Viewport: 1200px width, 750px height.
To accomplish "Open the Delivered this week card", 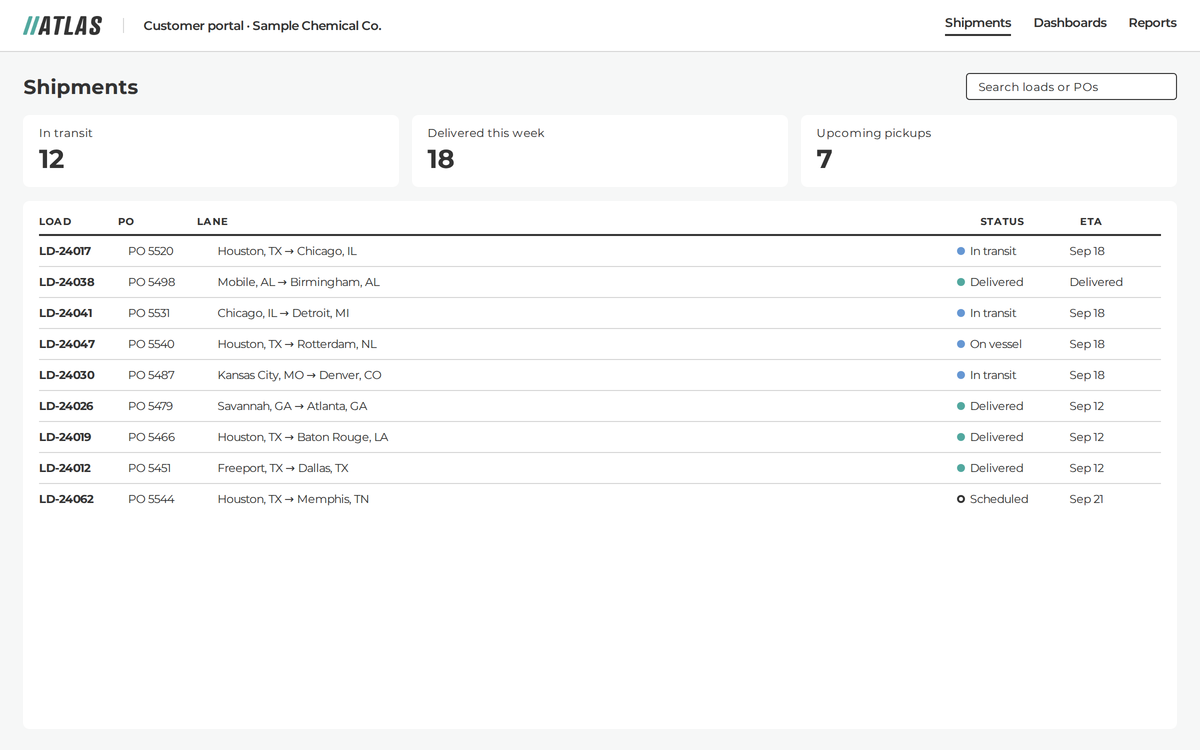I will pyautogui.click(x=600, y=151).
